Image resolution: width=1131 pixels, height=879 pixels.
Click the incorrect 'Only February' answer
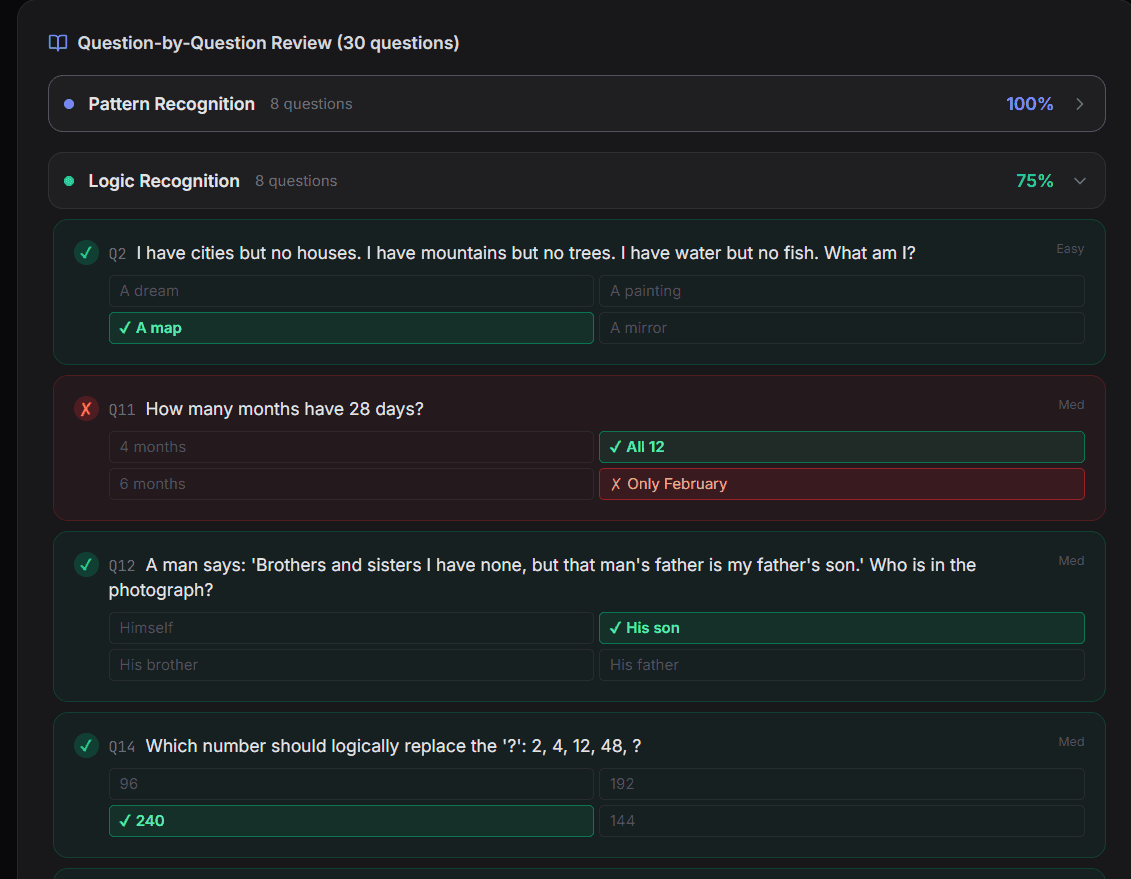click(x=841, y=483)
